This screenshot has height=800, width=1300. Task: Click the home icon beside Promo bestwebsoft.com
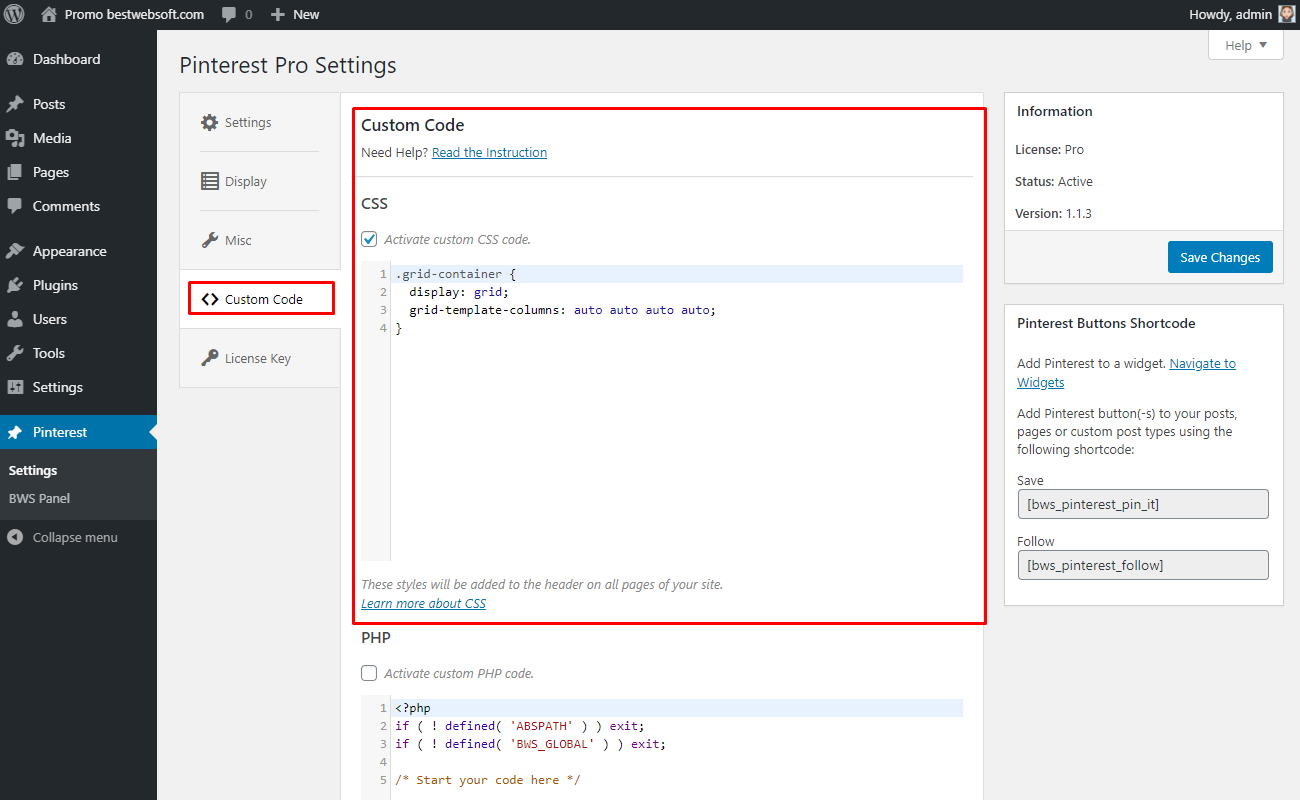click(49, 15)
